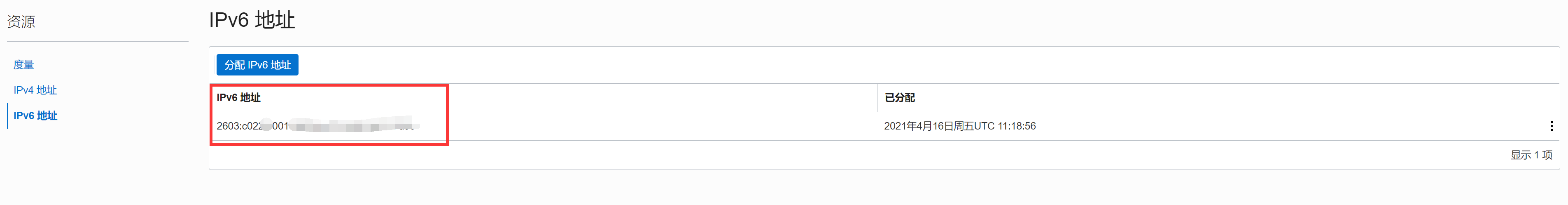Viewport: 1568px width, 205px height.
Task: Select the IPv6 address starting with 2603:c02
Action: coord(317,126)
